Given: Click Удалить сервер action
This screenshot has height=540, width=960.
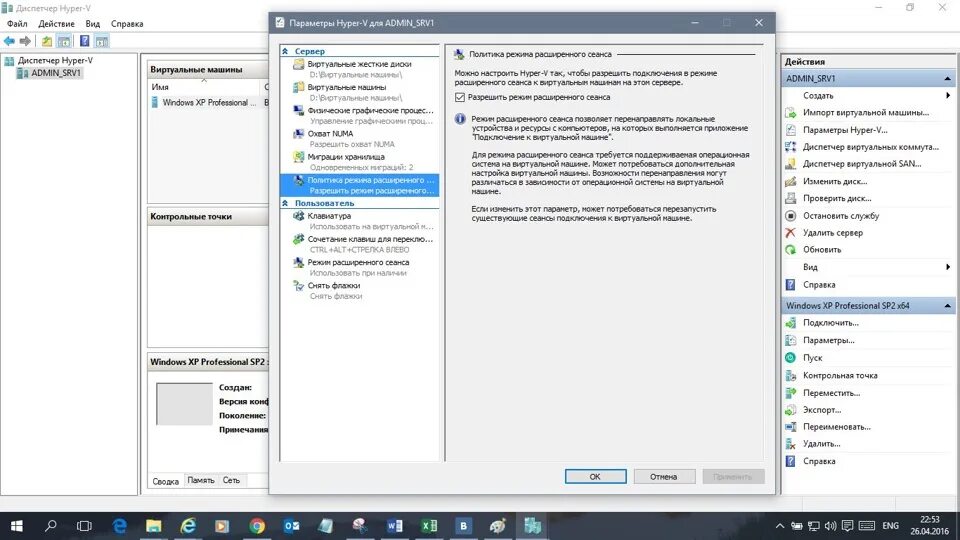Looking at the screenshot, I should 833,233.
